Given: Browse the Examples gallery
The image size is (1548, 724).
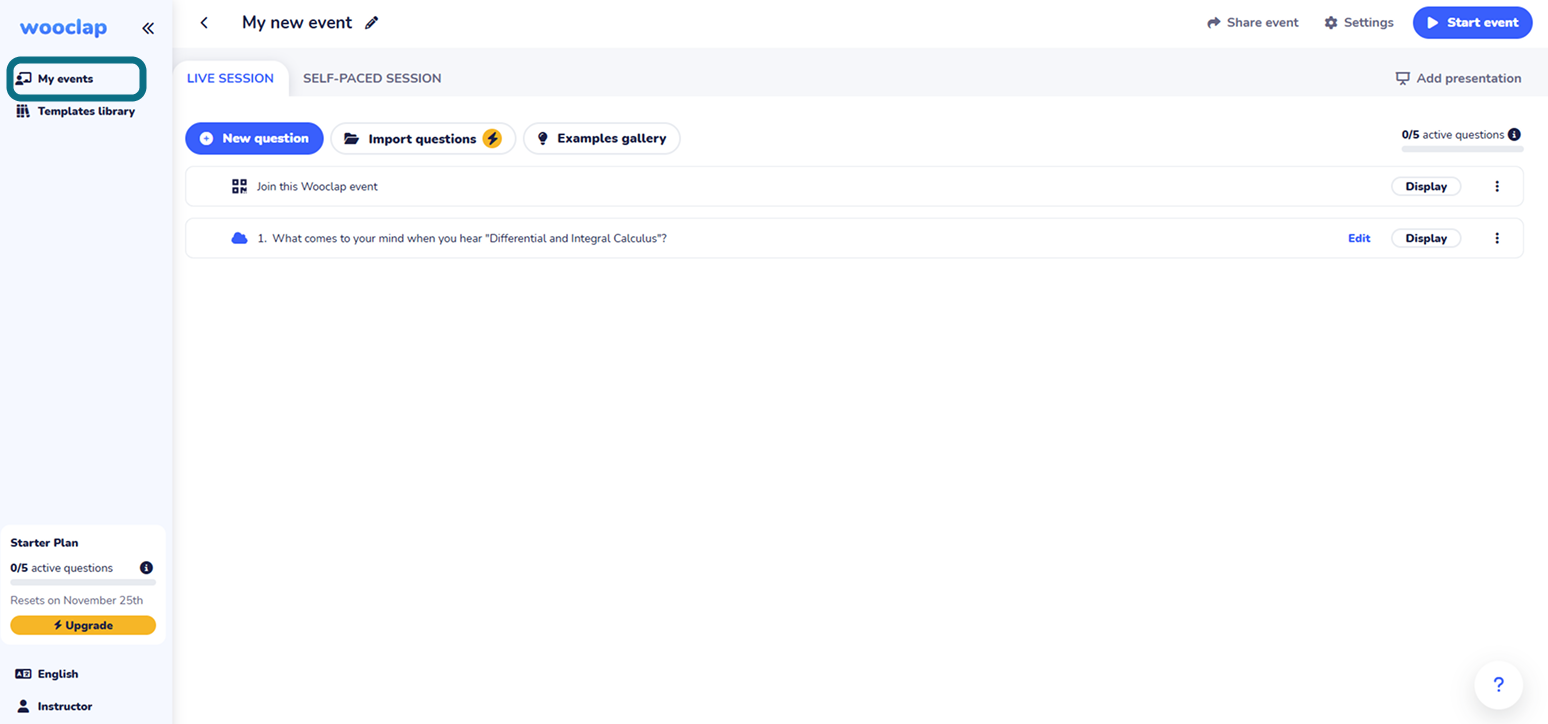Looking at the screenshot, I should (x=601, y=138).
